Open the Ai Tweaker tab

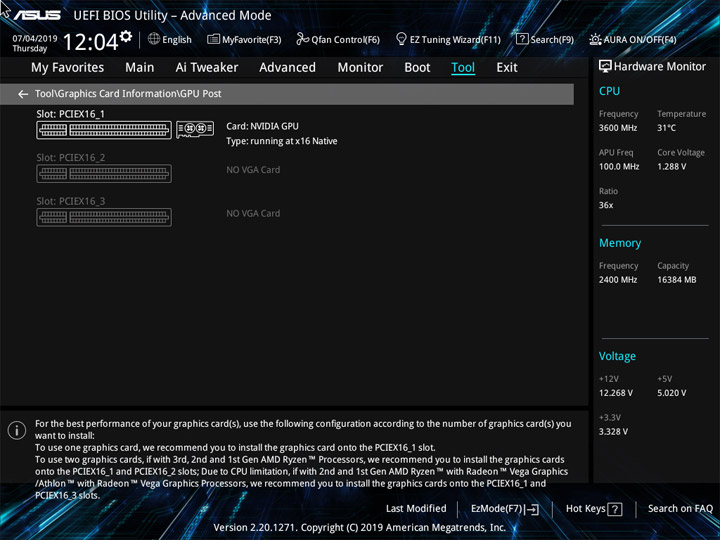207,68
